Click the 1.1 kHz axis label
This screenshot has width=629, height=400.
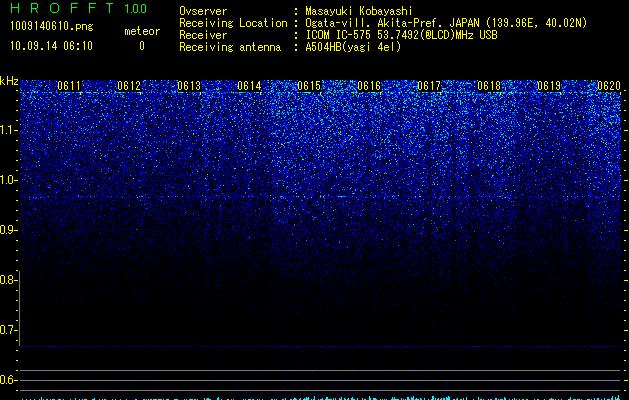coord(8,130)
